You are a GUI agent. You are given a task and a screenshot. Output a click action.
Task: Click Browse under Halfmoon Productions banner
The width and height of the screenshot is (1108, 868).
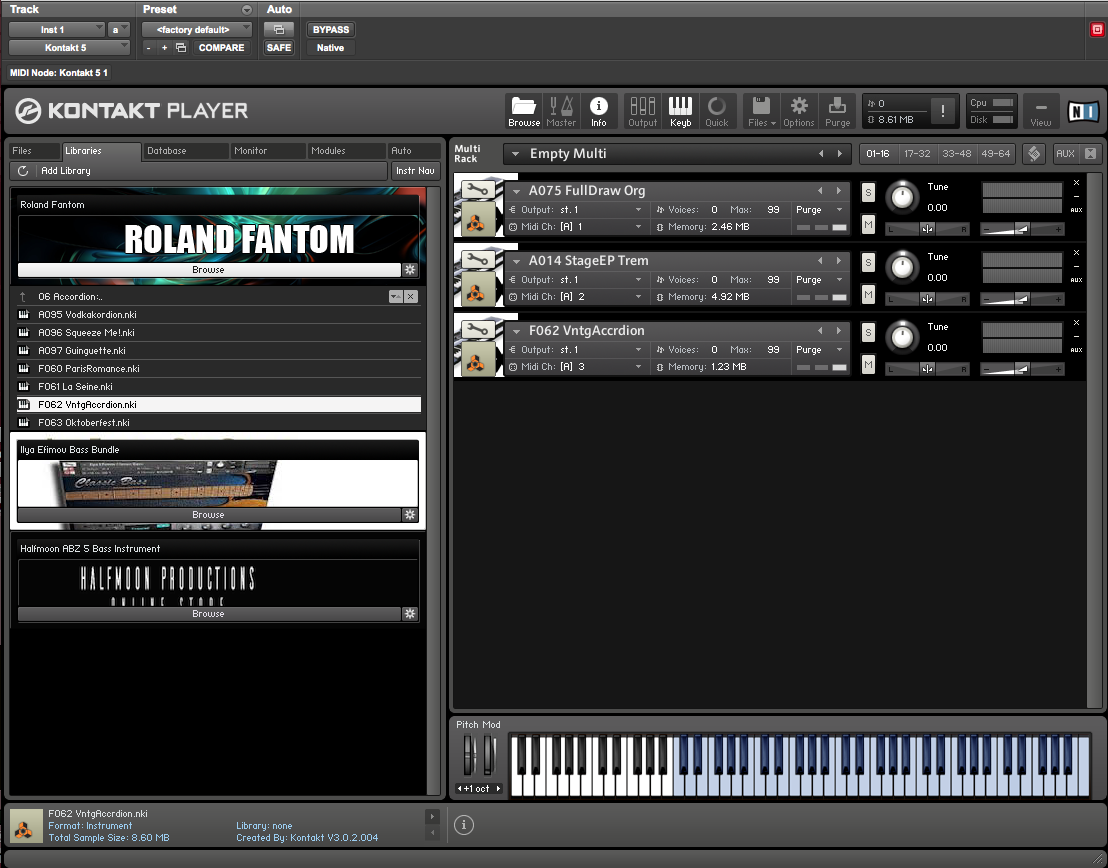point(208,614)
